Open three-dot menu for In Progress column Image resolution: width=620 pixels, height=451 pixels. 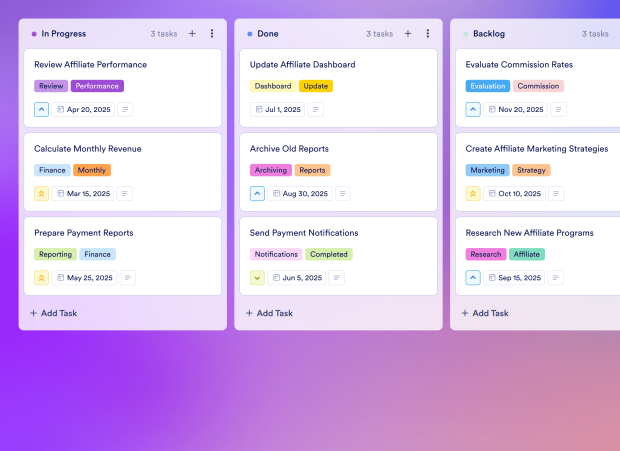pos(212,34)
